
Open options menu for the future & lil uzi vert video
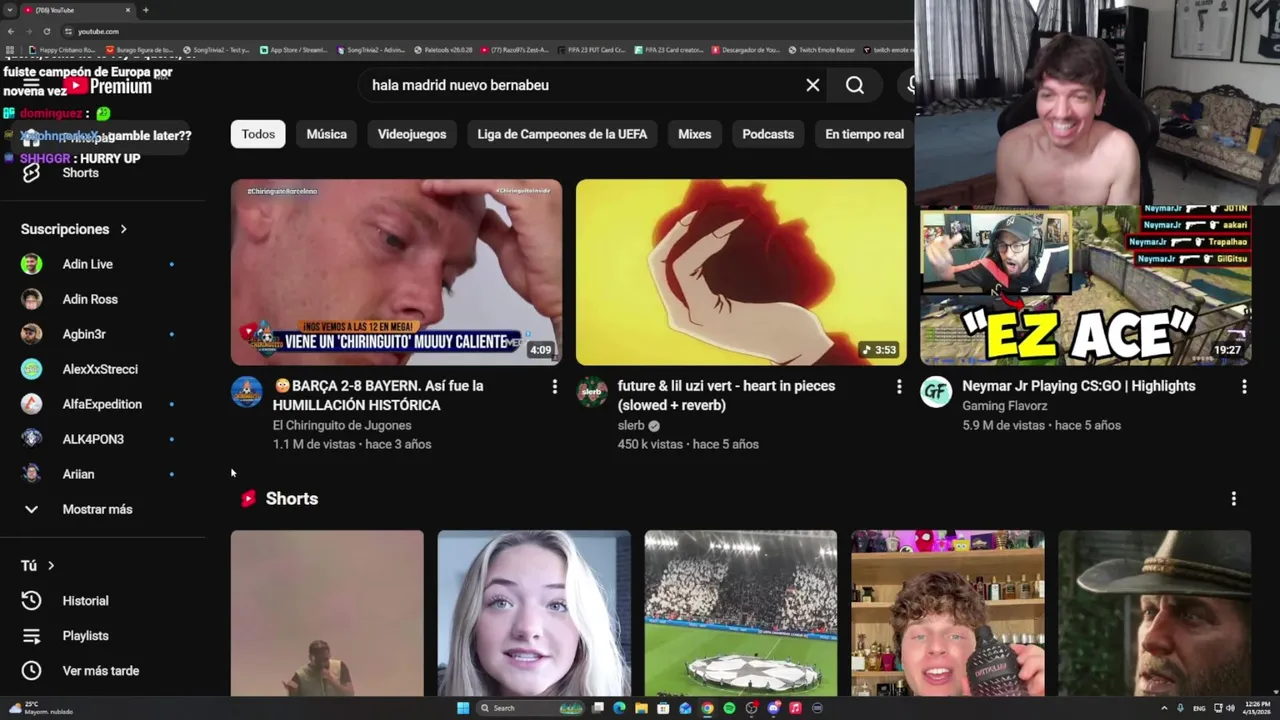(899, 386)
